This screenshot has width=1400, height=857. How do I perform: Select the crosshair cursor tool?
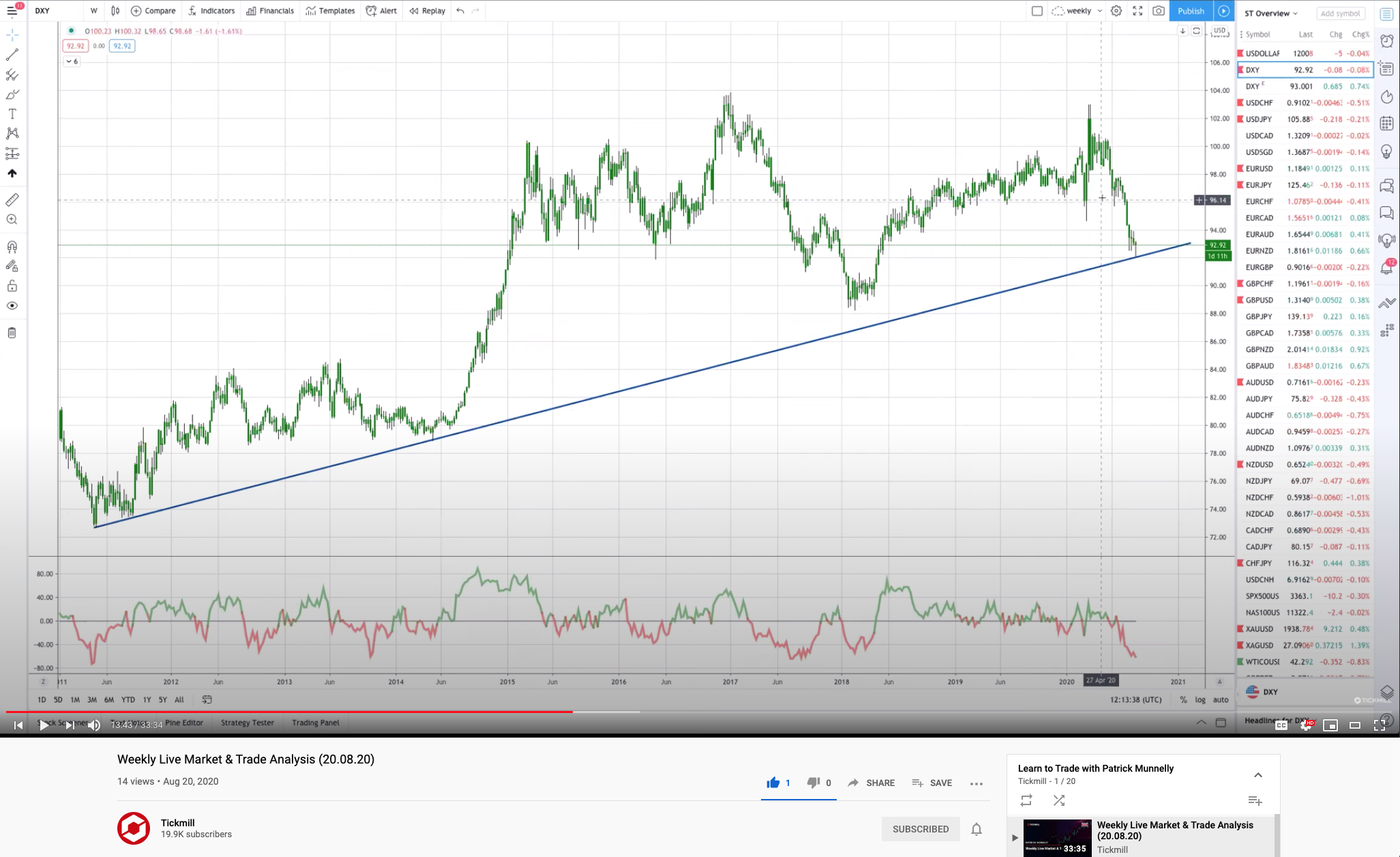tap(12, 35)
